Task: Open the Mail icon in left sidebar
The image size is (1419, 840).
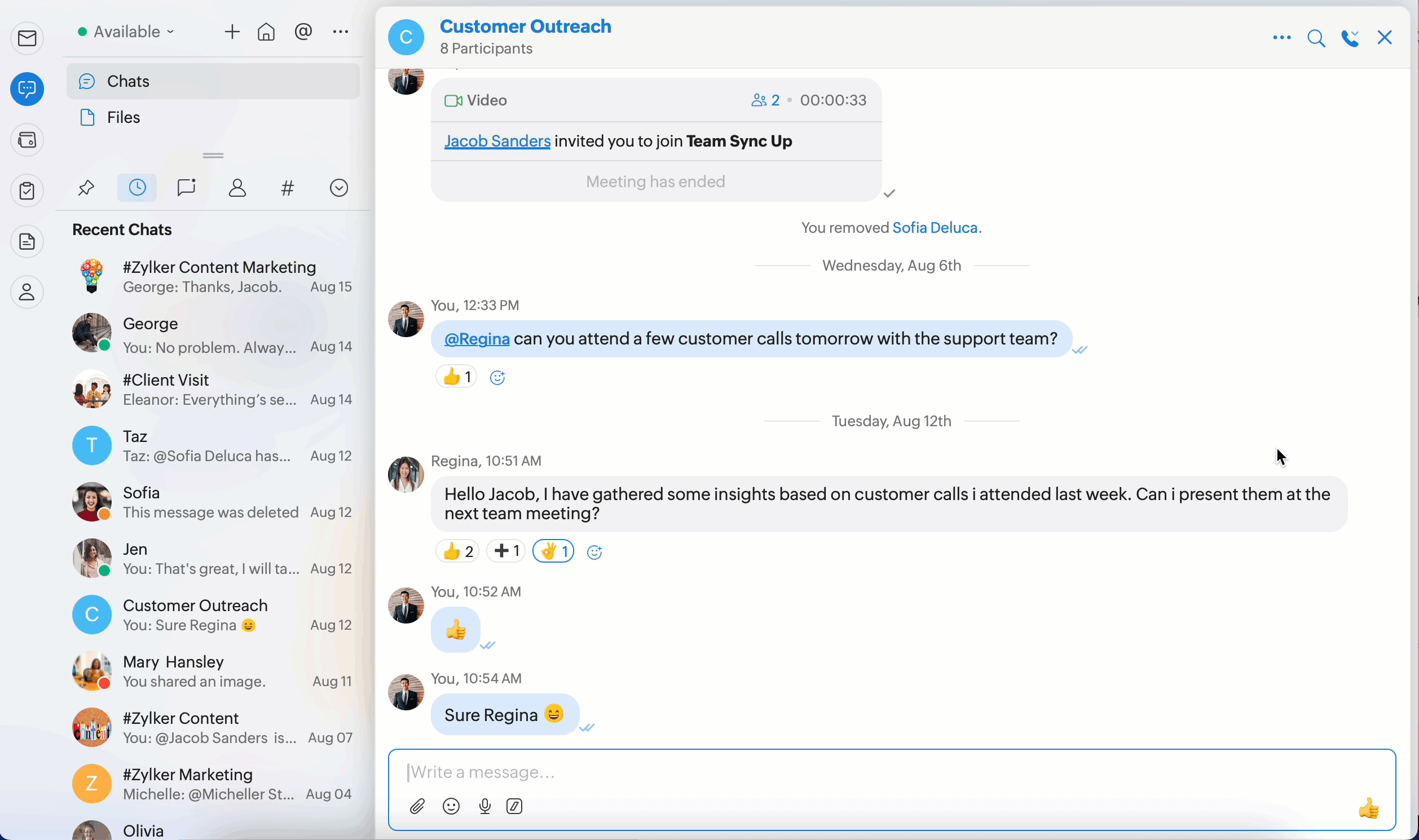Action: click(27, 38)
